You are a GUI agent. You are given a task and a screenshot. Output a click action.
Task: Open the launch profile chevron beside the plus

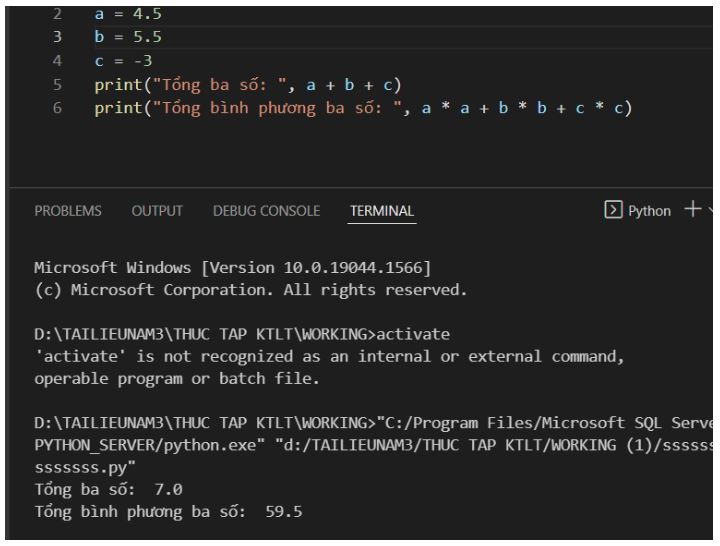point(712,211)
